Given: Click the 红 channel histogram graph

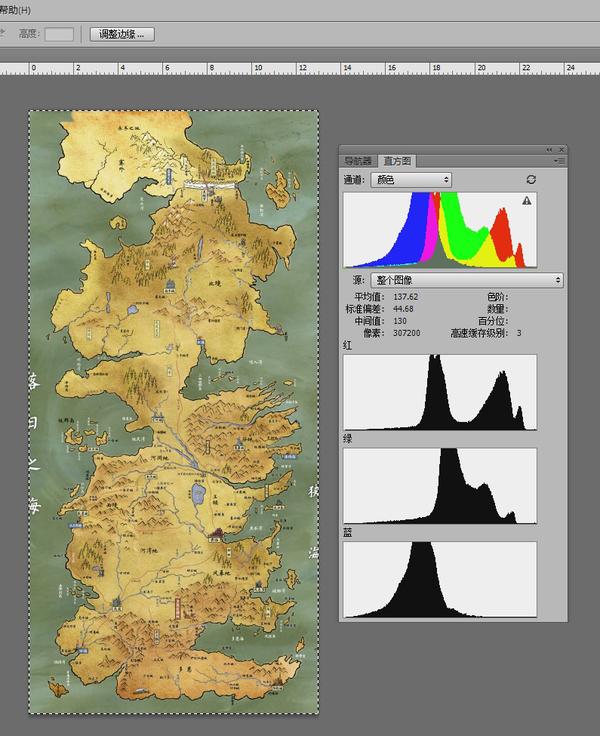Looking at the screenshot, I should tap(440, 392).
